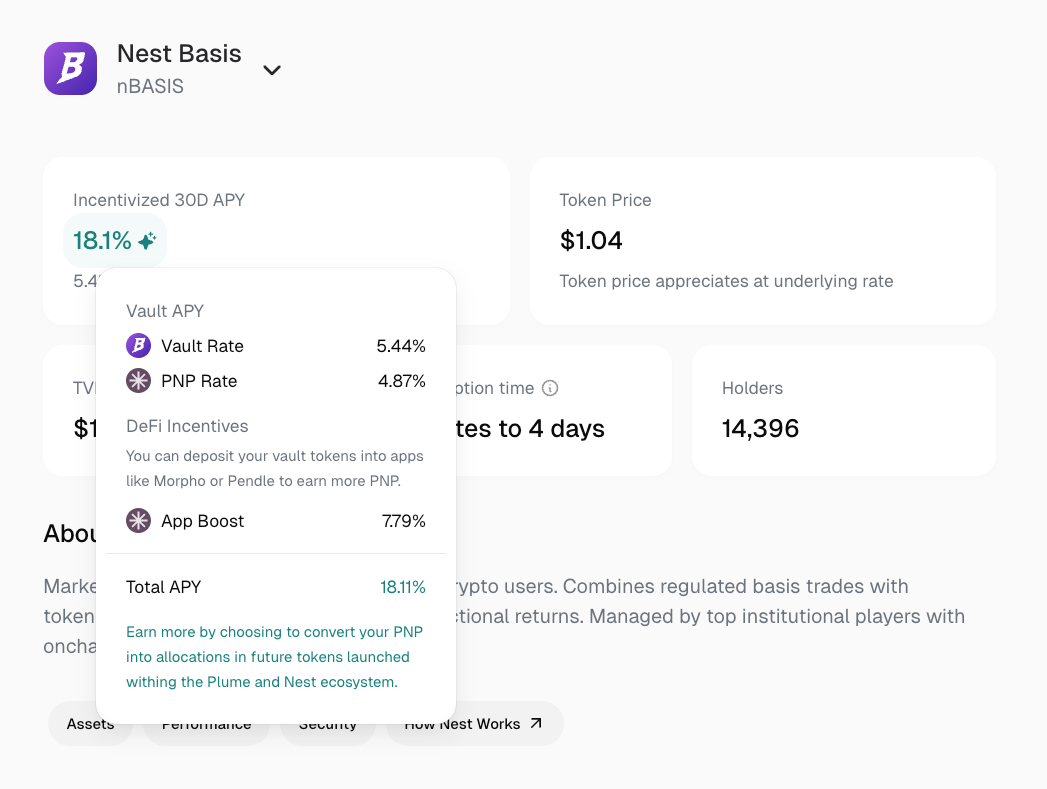Click the redemption time info icon
Image resolution: width=1047 pixels, height=789 pixels.
[x=550, y=388]
